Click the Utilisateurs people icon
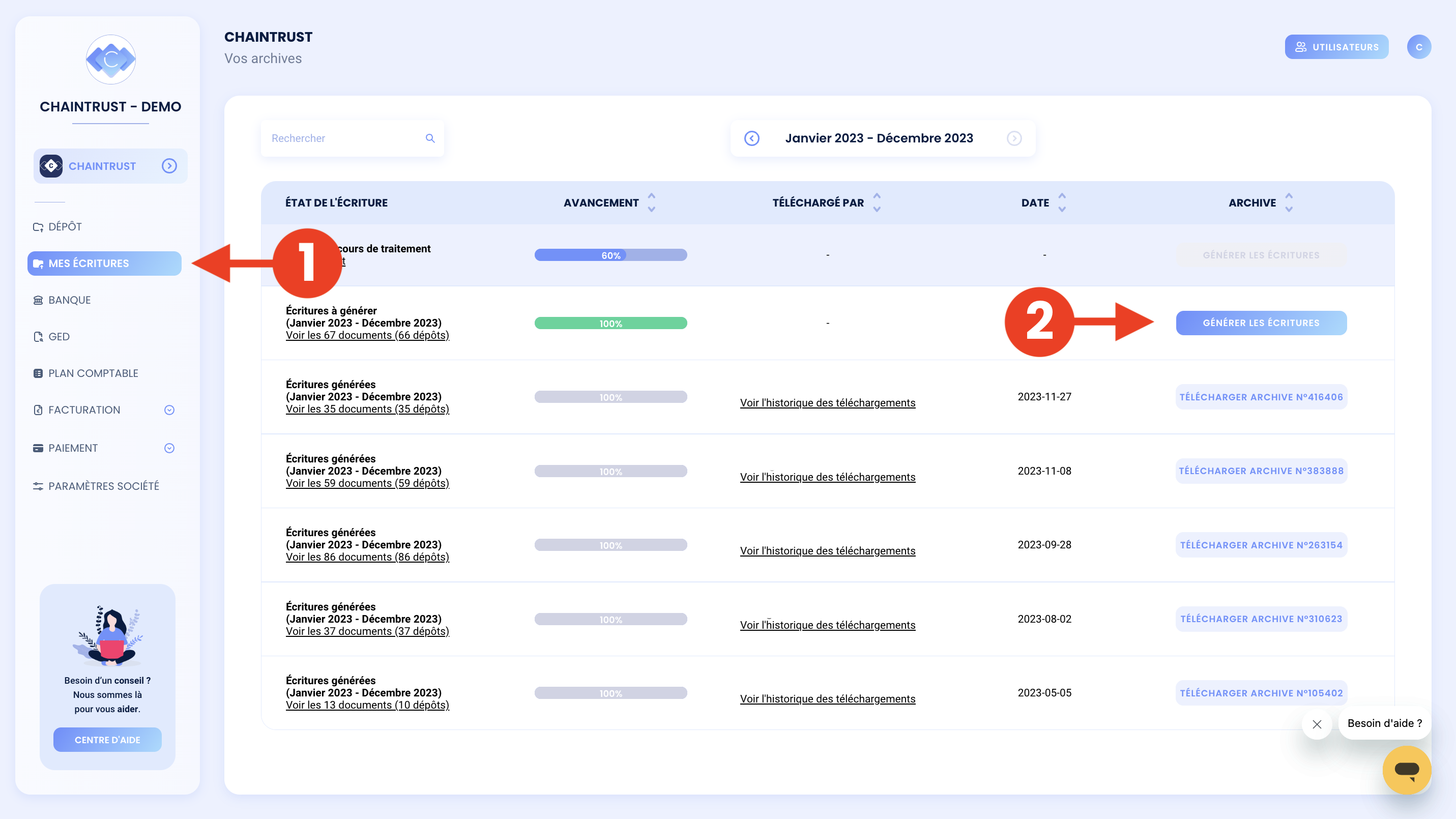Viewport: 1456px width, 819px height. (x=1300, y=47)
